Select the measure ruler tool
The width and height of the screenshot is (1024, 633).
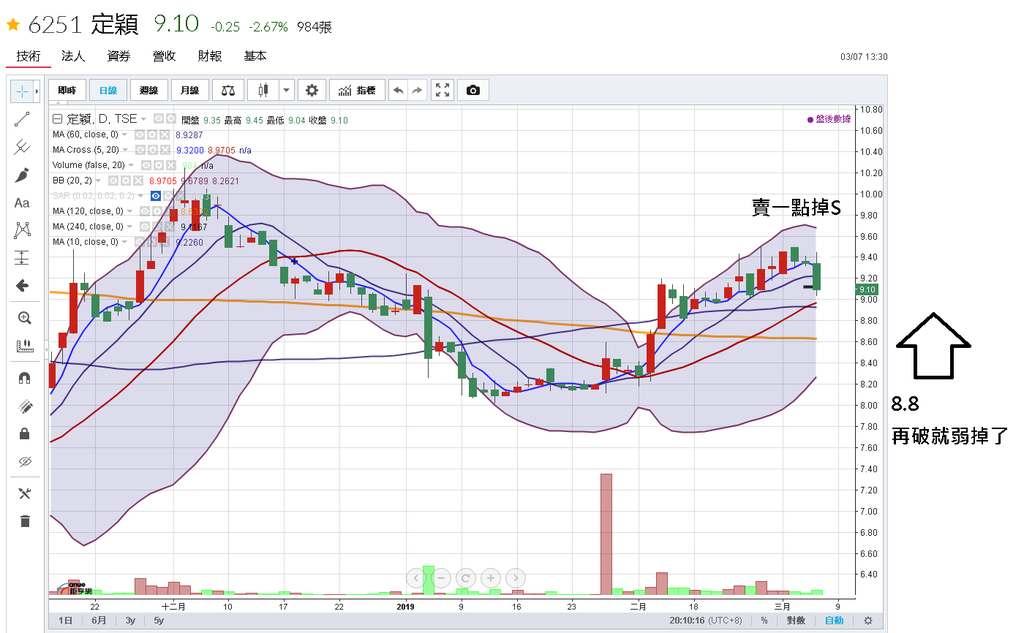[24, 346]
